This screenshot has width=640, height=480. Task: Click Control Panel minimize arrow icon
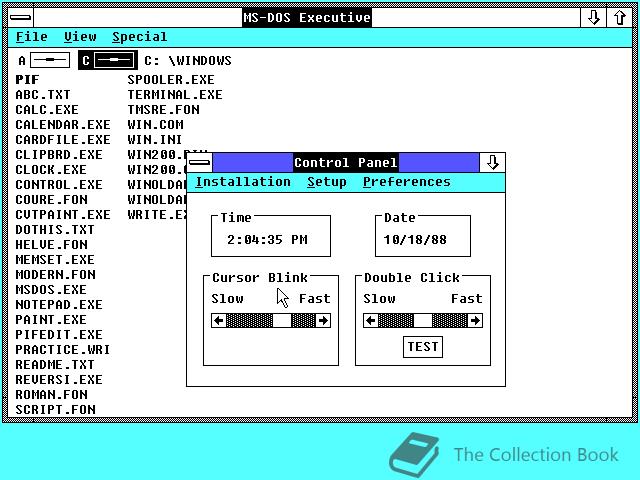(x=492, y=163)
